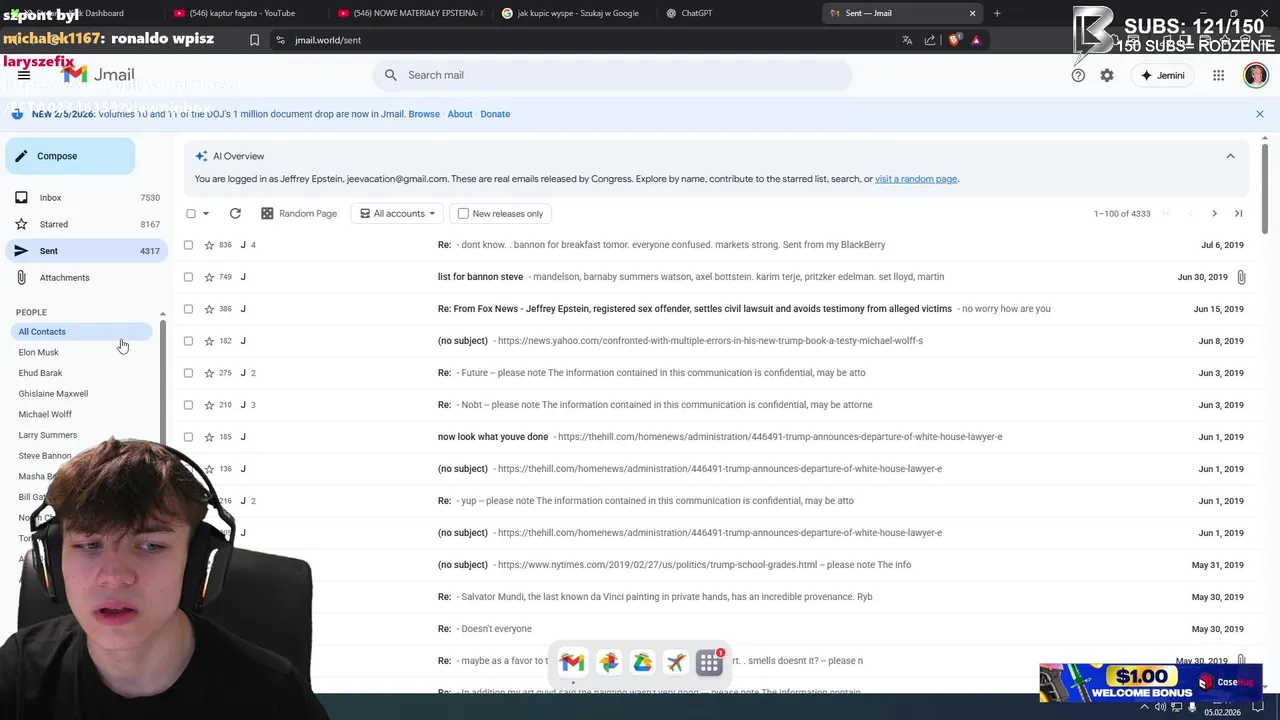1280x720 pixels.
Task: Open the 'All accounts' dropdown
Action: pos(398,213)
